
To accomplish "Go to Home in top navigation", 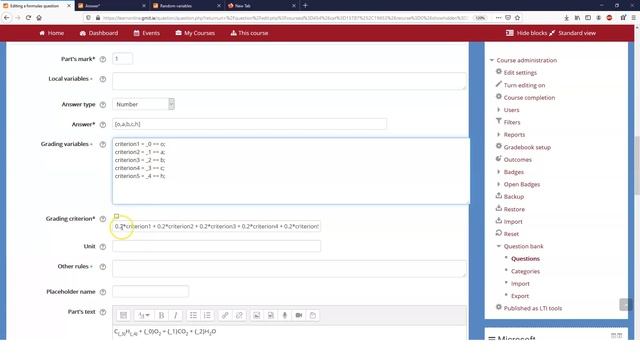I will [x=51, y=33].
